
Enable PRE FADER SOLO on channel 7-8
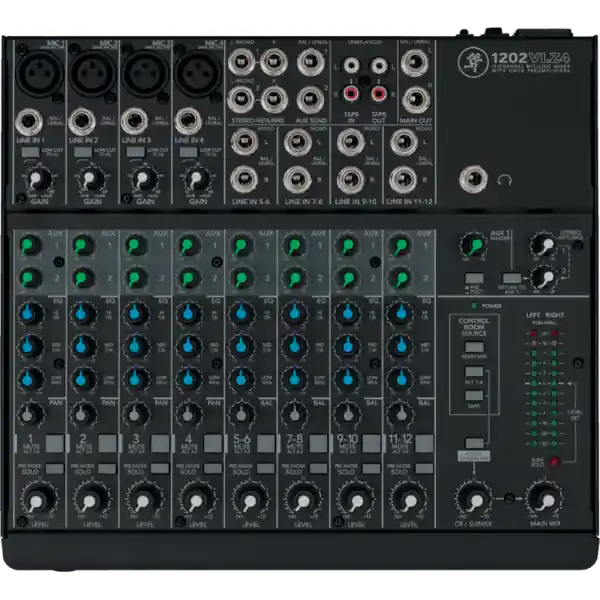point(318,469)
